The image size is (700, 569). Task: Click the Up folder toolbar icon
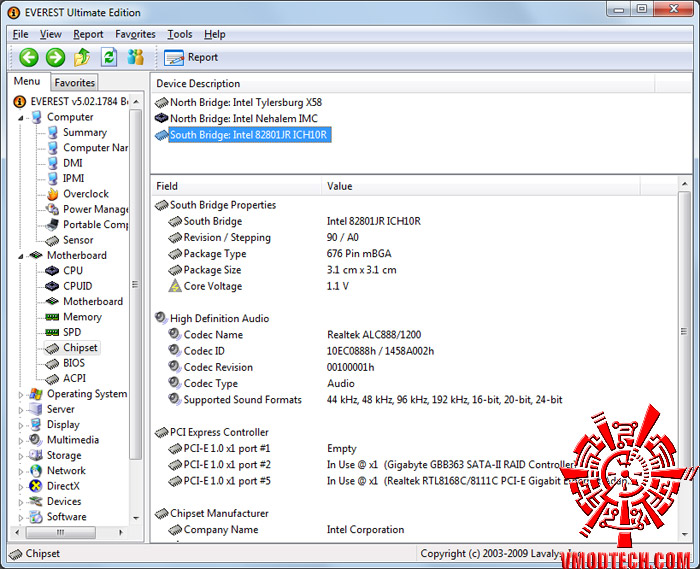point(82,58)
